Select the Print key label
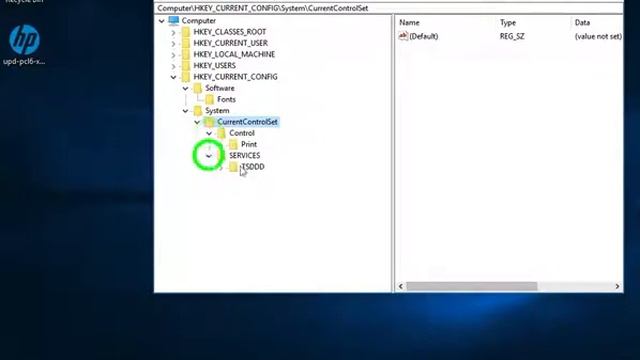 [x=249, y=144]
